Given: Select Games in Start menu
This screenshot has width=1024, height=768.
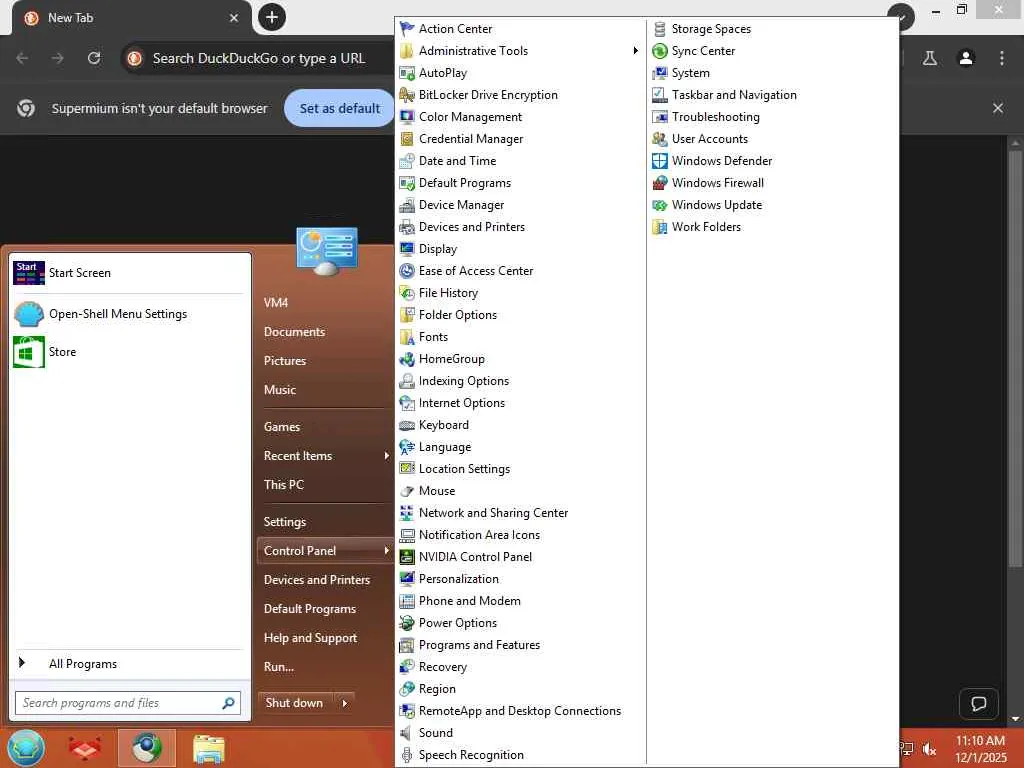Looking at the screenshot, I should click(282, 426).
